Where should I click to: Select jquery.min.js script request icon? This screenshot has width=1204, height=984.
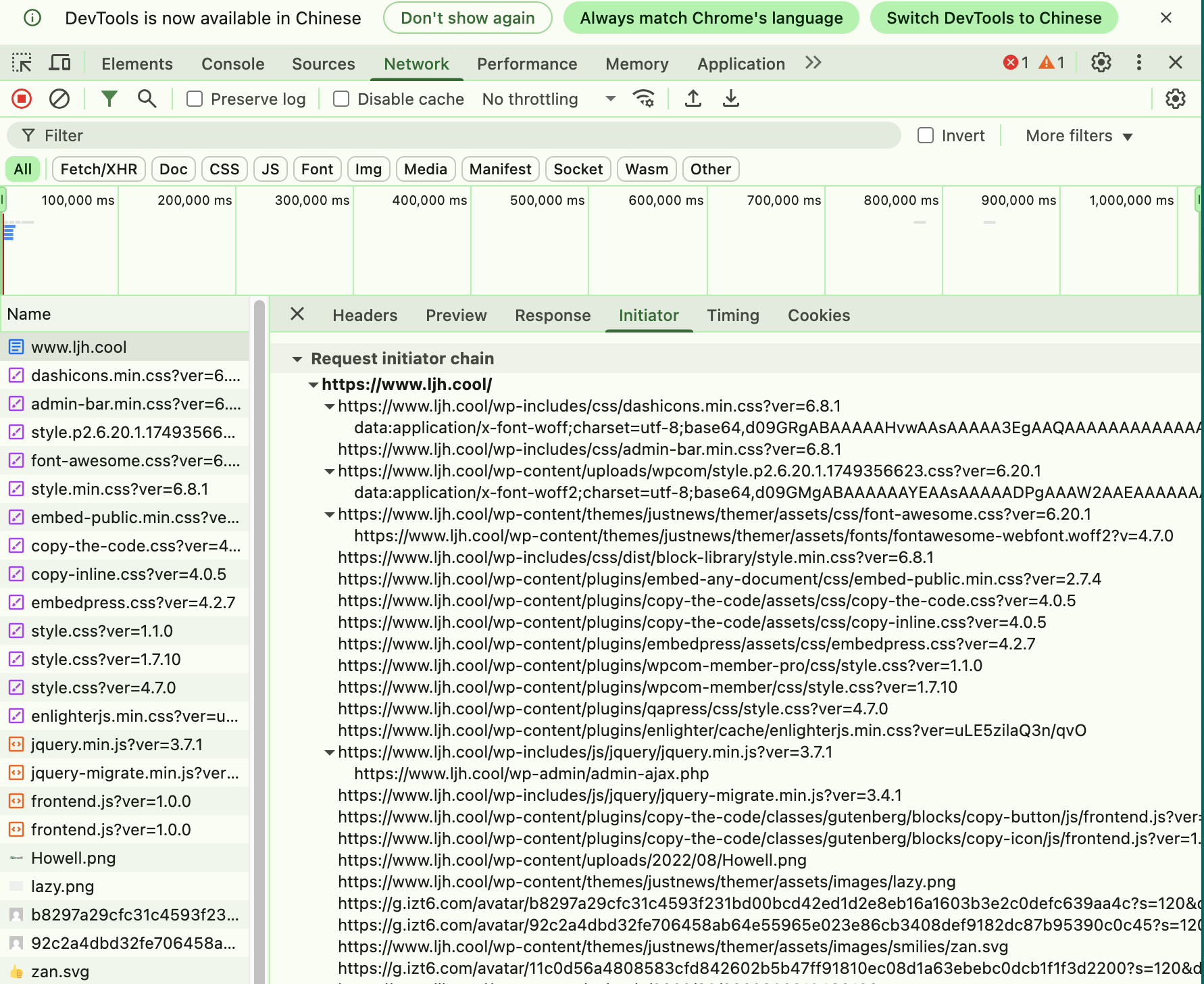click(16, 745)
